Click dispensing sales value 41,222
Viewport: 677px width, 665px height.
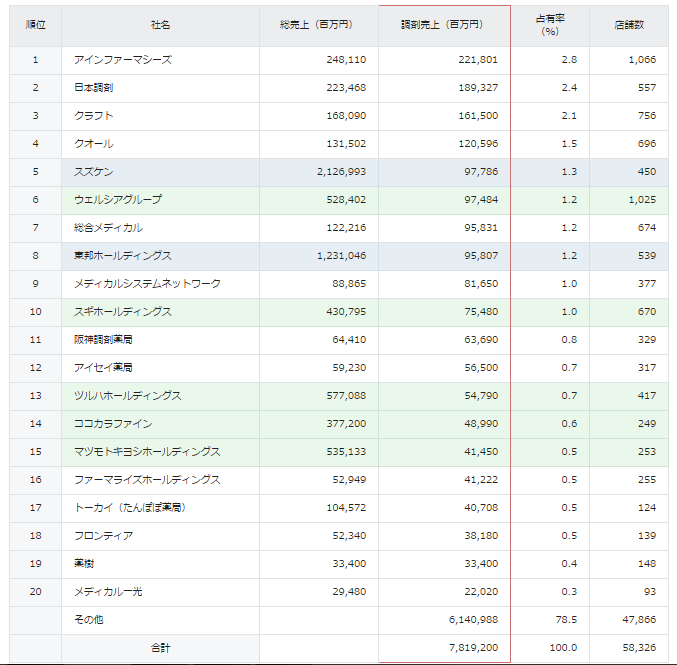tap(481, 480)
